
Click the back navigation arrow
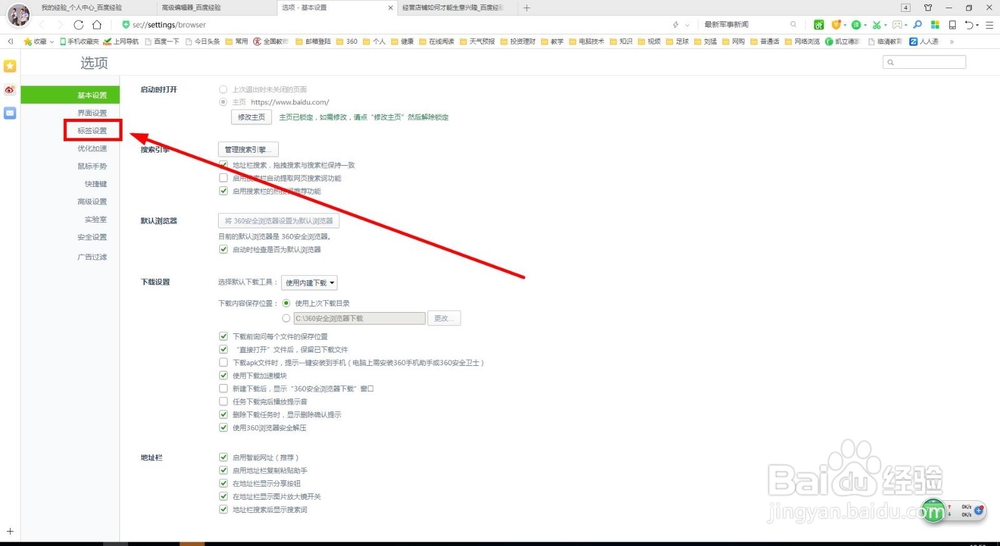[42, 25]
